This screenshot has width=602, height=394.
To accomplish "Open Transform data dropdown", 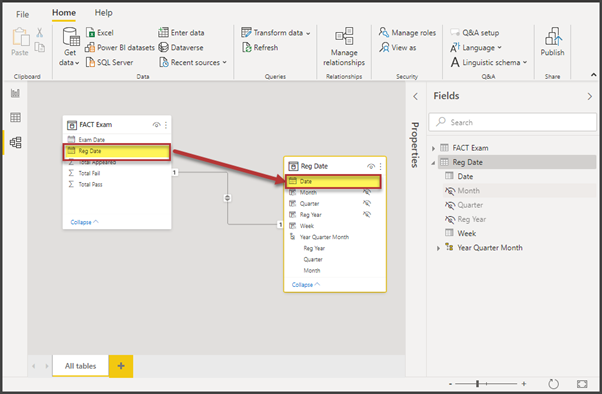I will 276,33.
